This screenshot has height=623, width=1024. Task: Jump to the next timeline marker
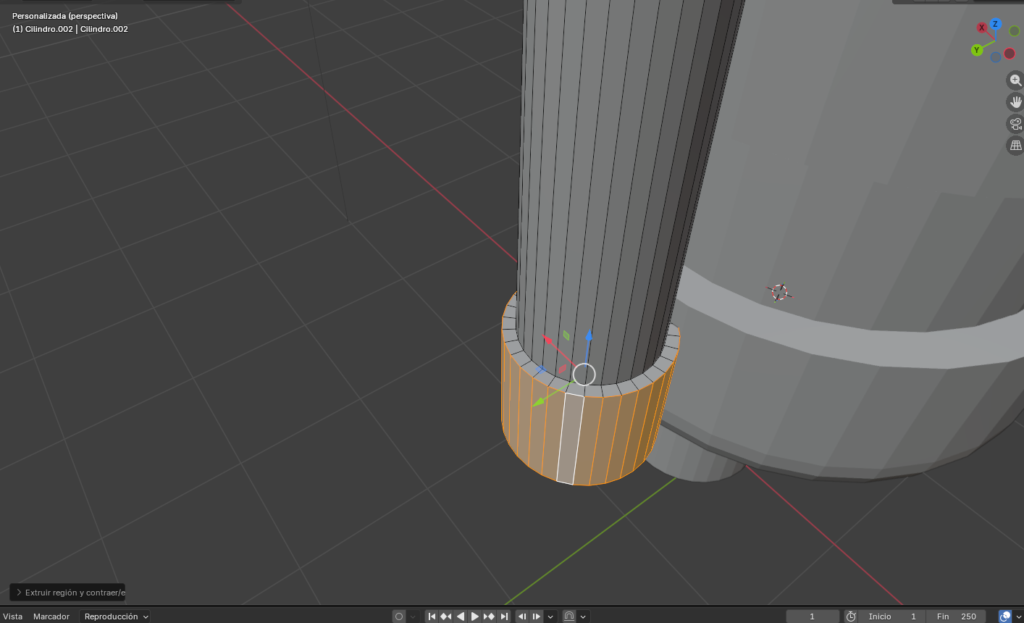tap(536, 616)
